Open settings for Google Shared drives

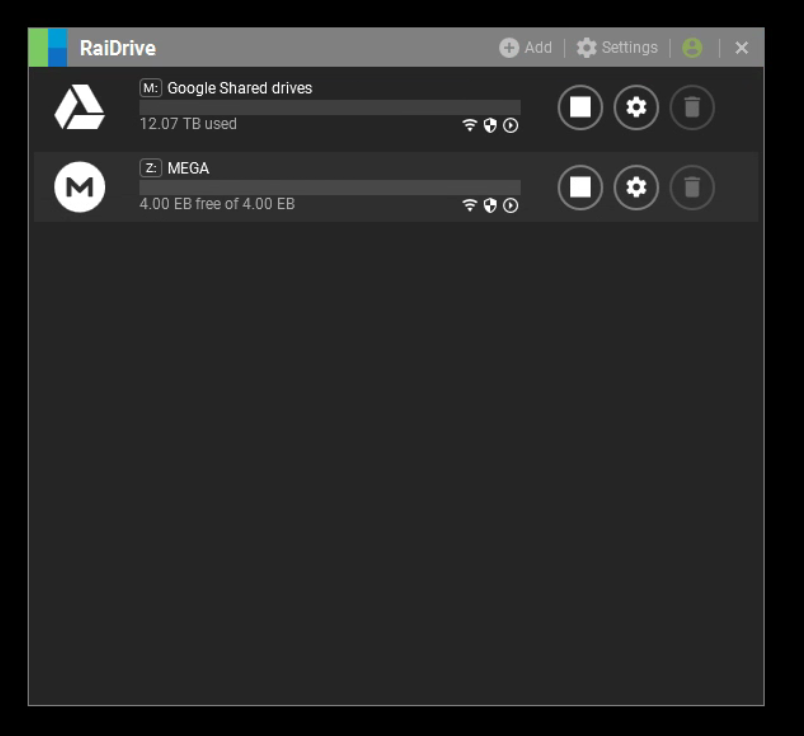coord(636,107)
